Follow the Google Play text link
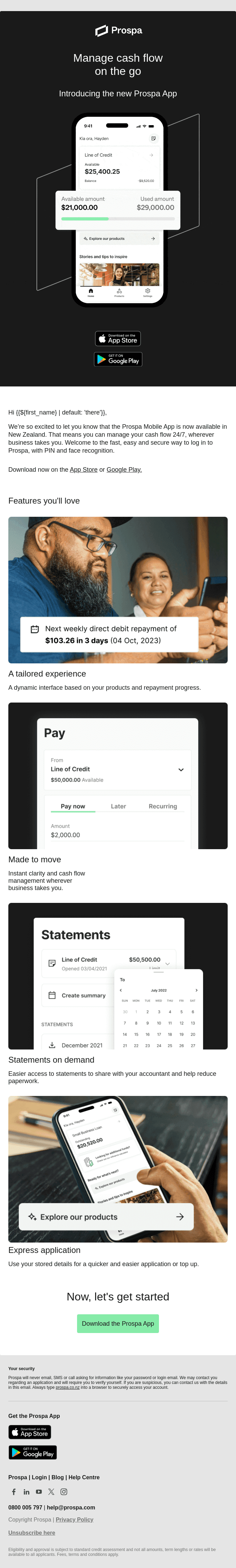236x1568 pixels. tap(124, 469)
